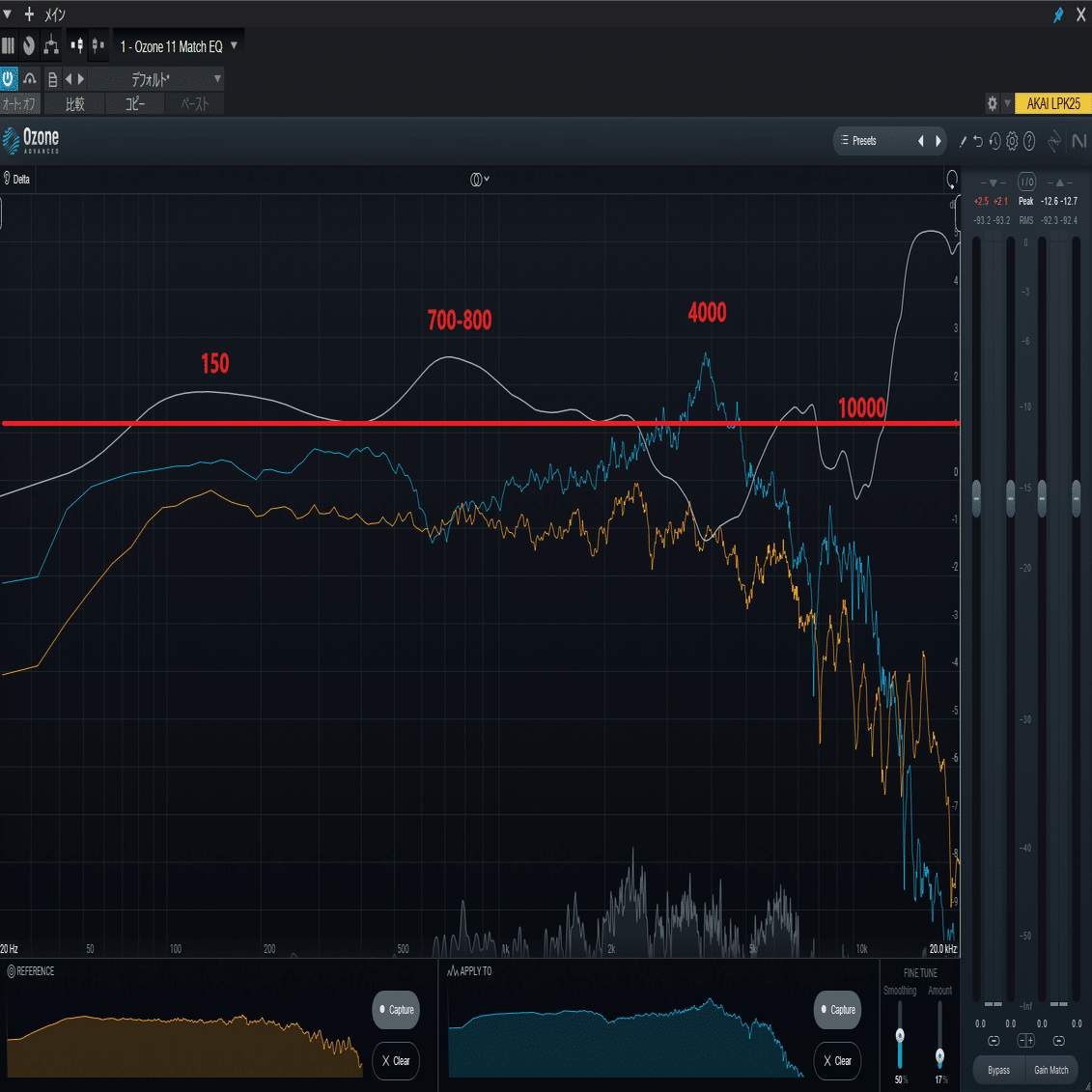Viewport: 1092px width, 1092px height.
Task: Click the output meter up-triangle marker
Action: [1060, 182]
